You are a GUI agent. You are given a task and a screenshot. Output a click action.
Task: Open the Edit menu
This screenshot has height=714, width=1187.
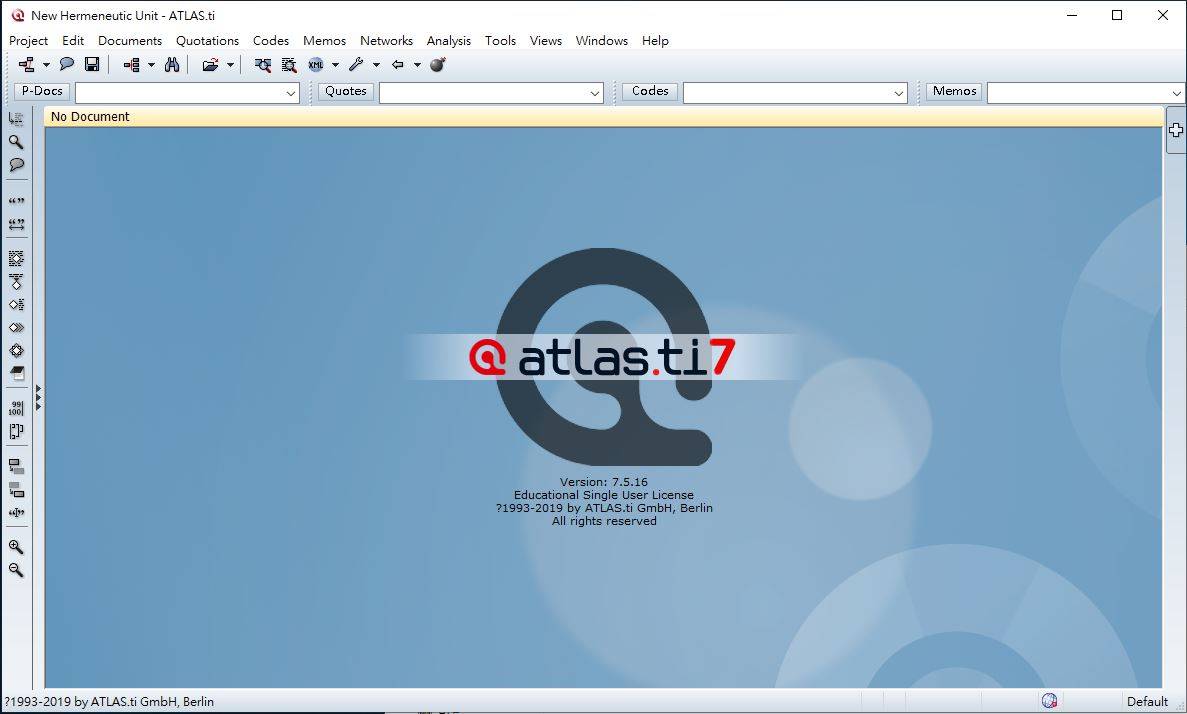73,41
